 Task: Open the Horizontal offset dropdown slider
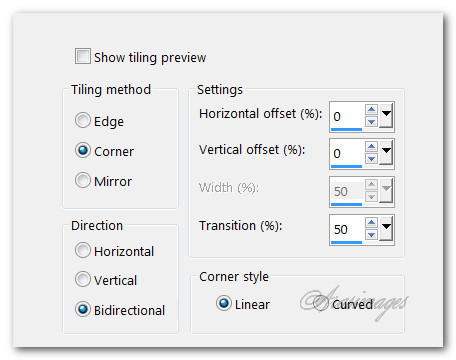(386, 115)
